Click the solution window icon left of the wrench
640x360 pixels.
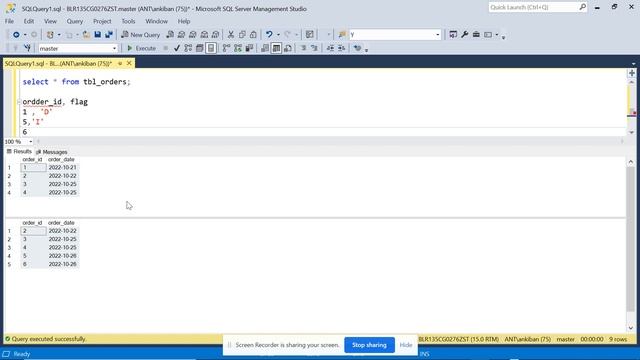click(x=453, y=35)
